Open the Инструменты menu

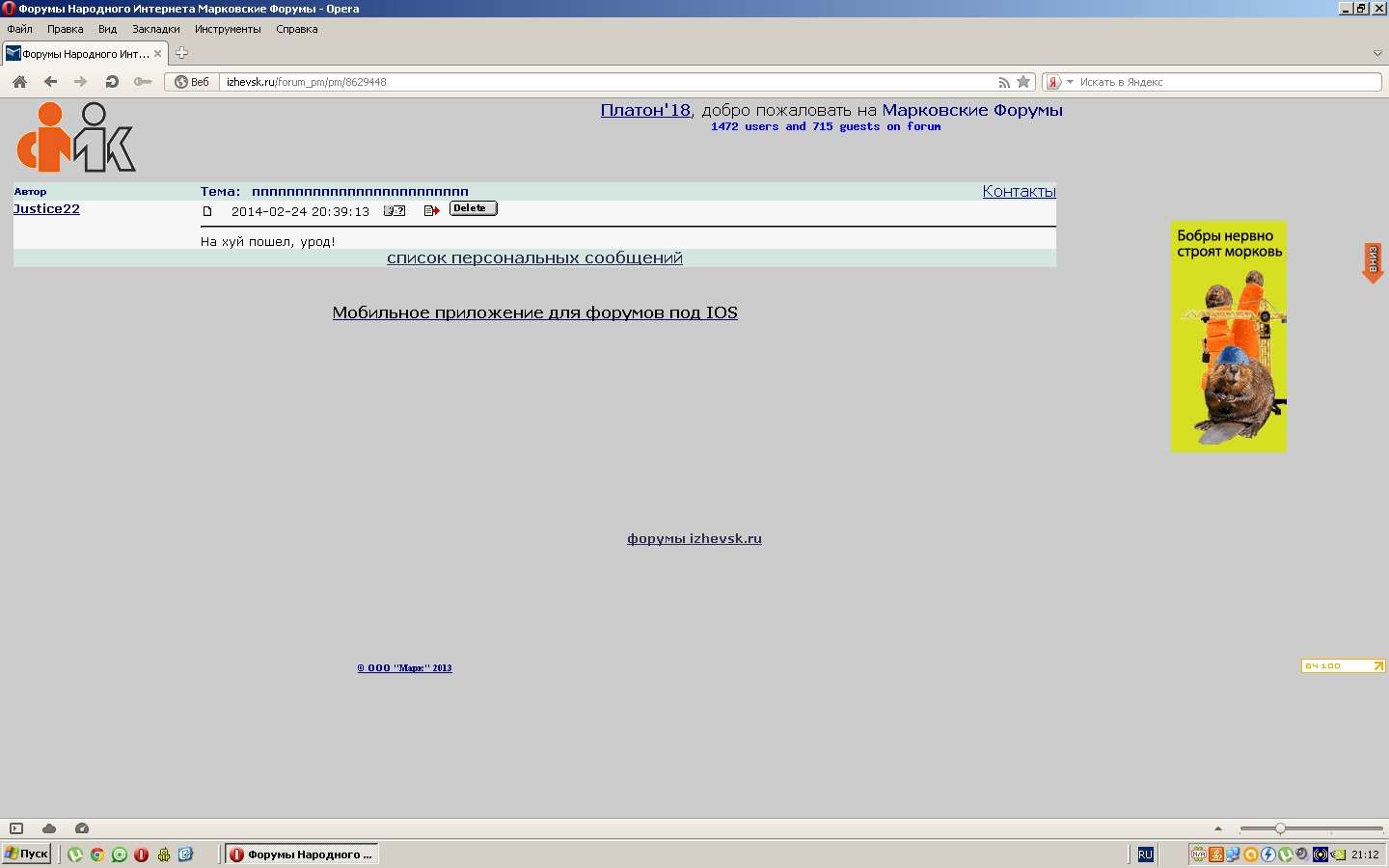228,29
